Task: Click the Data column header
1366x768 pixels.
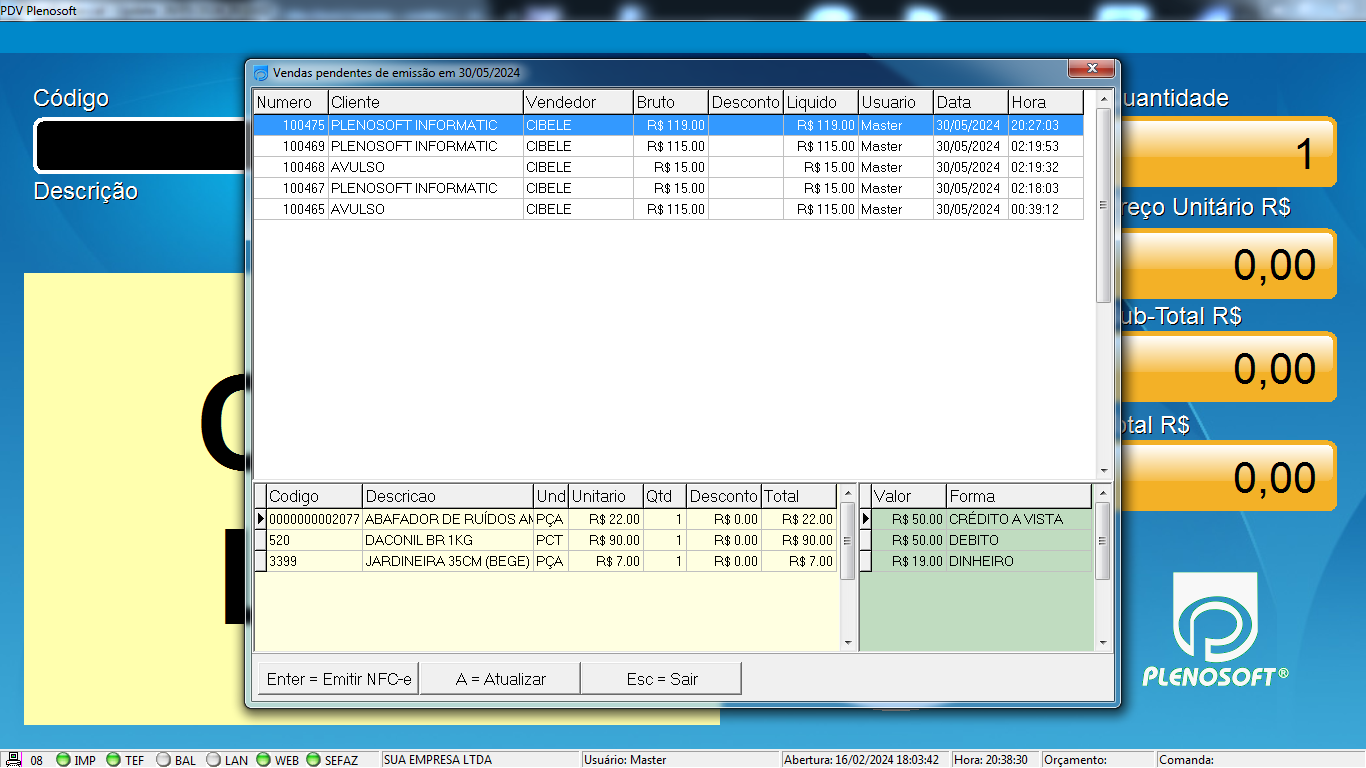Action: click(971, 102)
